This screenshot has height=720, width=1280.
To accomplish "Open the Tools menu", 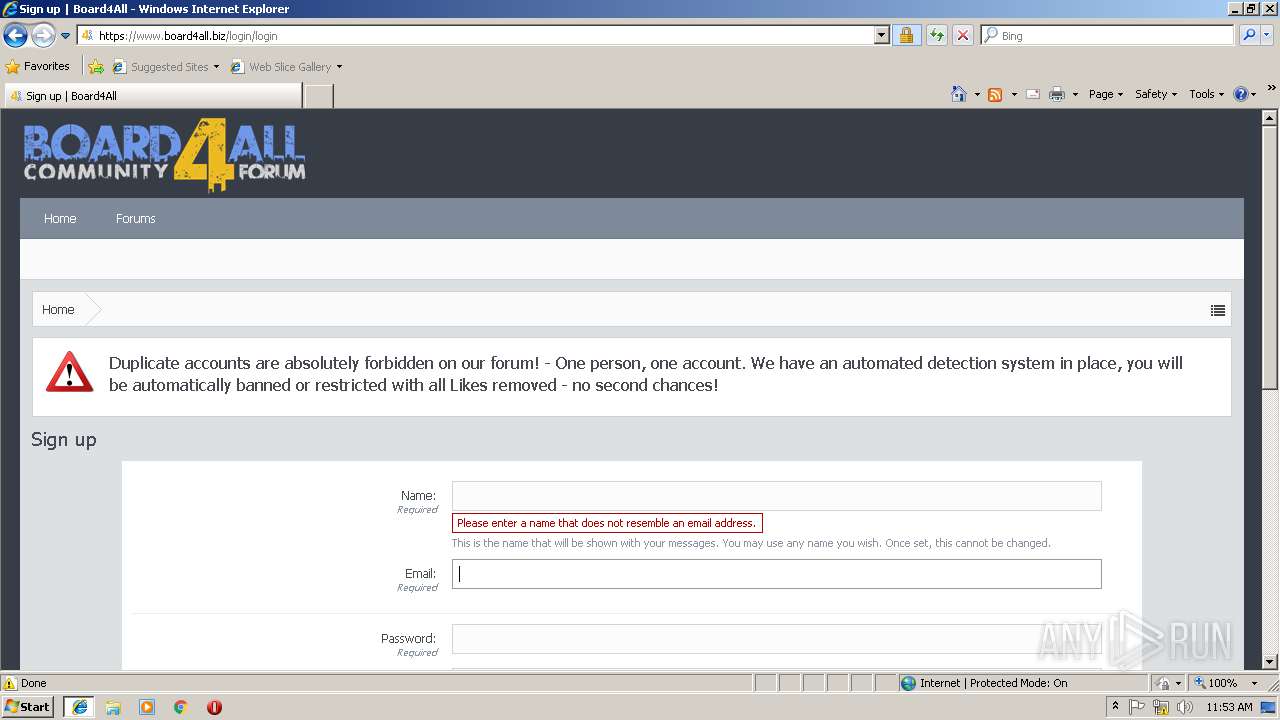I will click(x=1206, y=94).
